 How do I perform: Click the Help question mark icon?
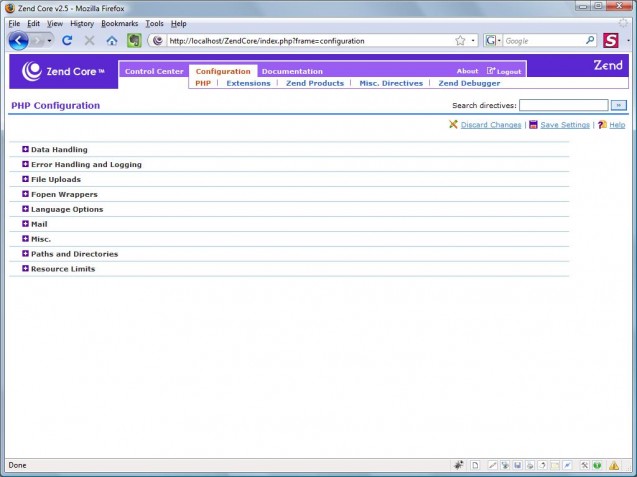click(x=602, y=124)
